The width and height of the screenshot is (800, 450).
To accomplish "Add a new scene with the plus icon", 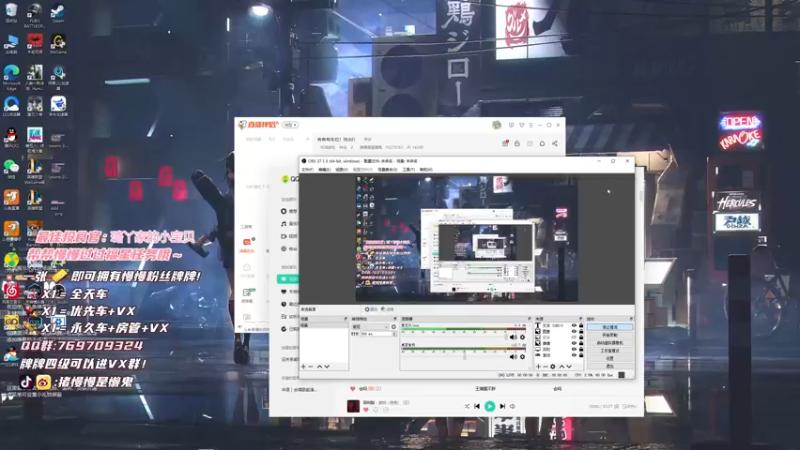I will tap(304, 366).
